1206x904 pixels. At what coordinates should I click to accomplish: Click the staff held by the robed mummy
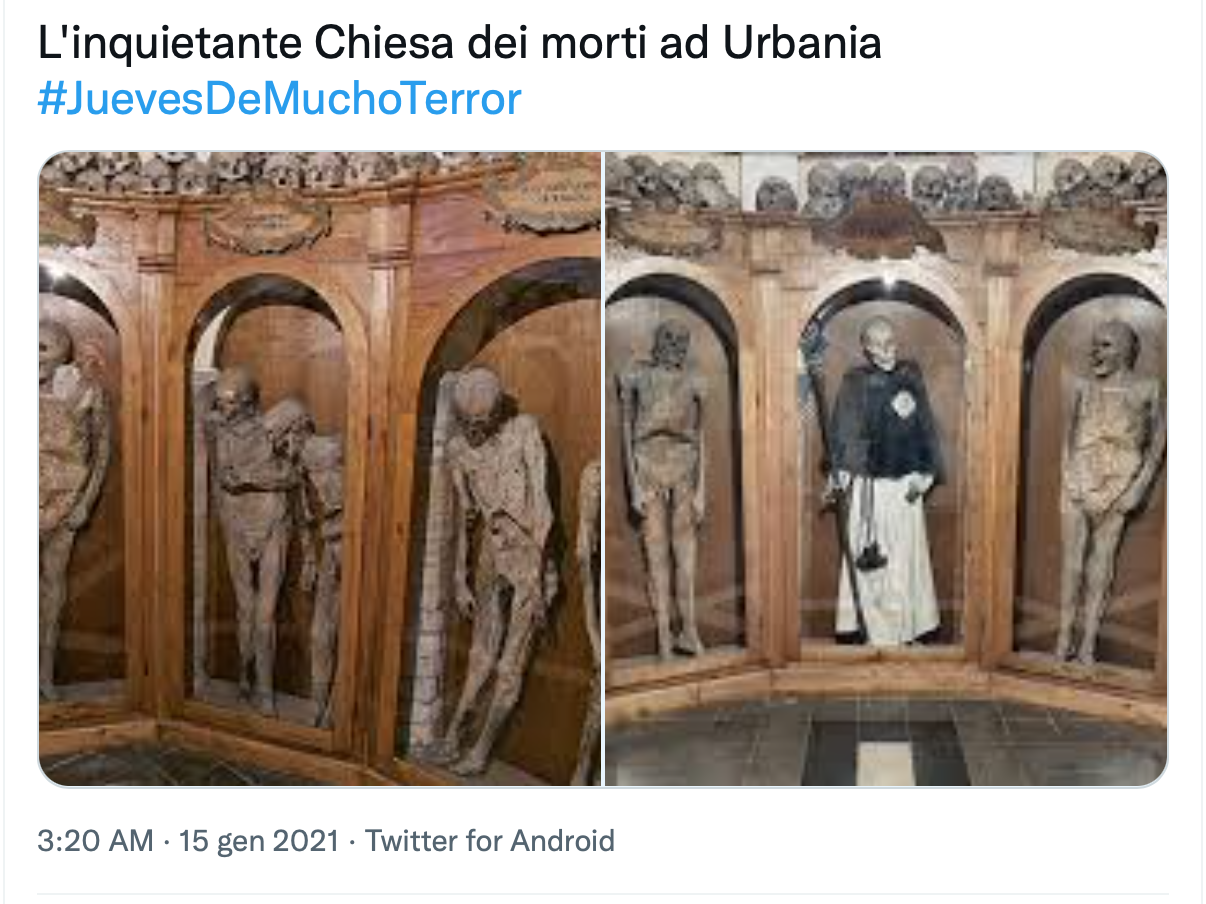click(832, 470)
